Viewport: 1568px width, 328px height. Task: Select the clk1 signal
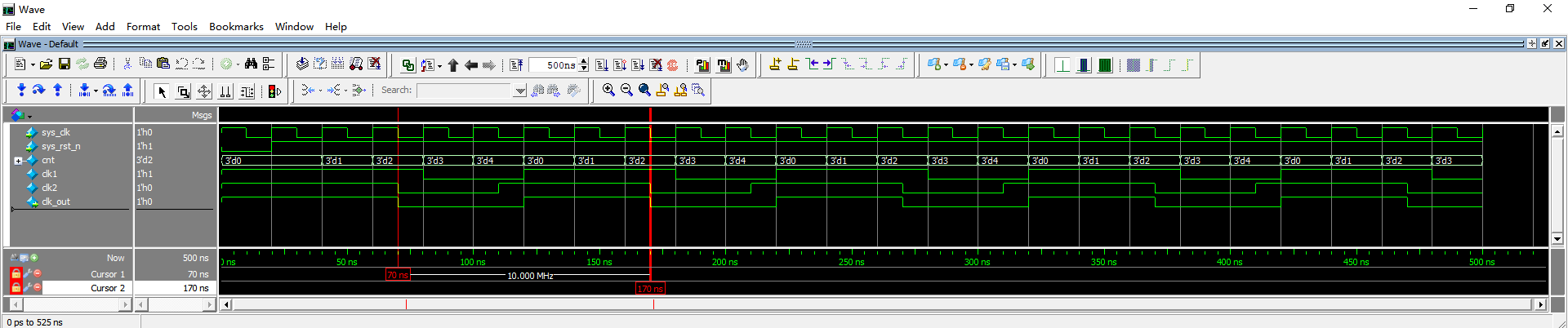50,174
